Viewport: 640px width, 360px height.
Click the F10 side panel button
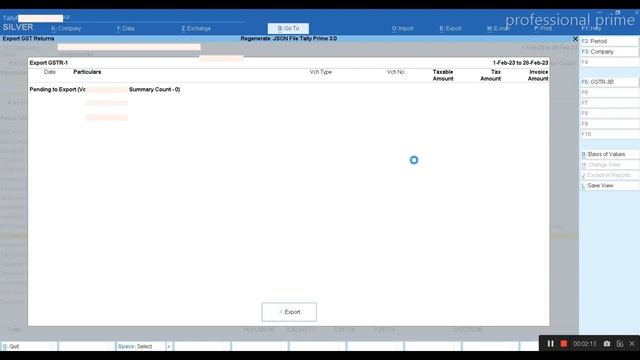(609, 134)
